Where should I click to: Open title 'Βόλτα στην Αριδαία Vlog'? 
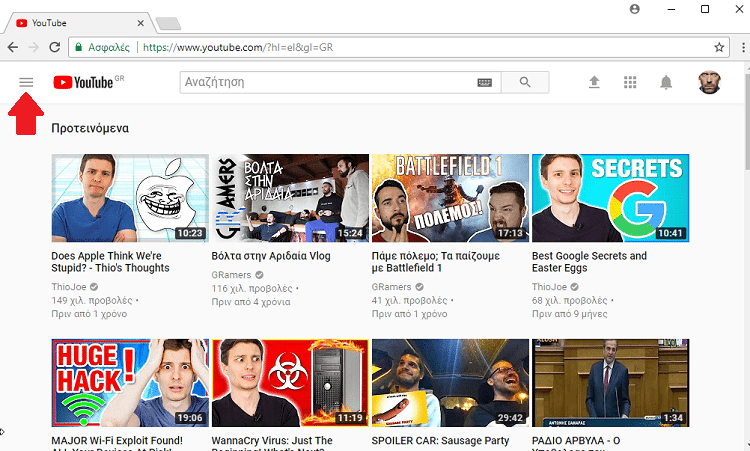271,256
